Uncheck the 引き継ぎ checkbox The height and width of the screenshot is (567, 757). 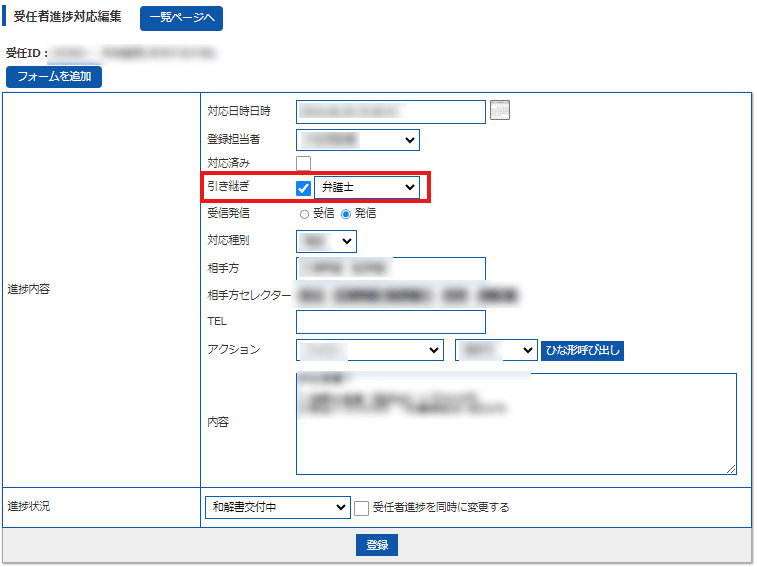(x=304, y=188)
